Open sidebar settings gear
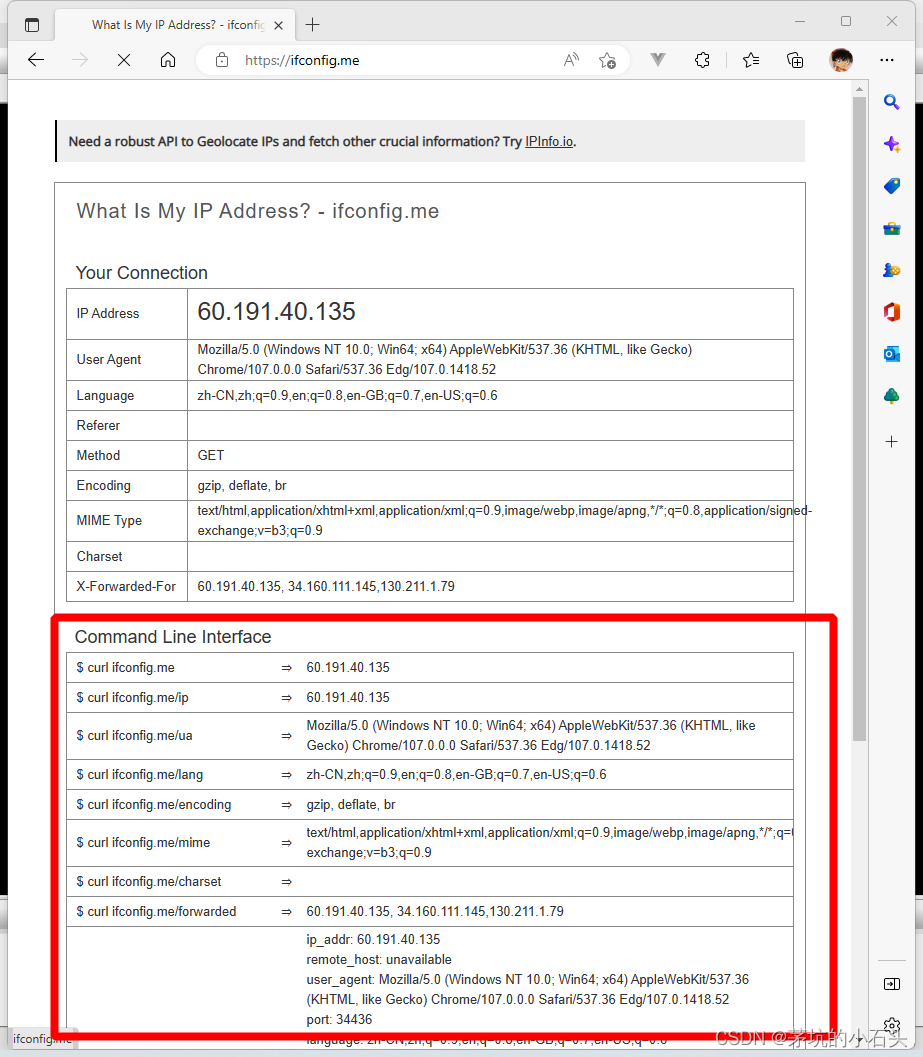Image resolution: width=923 pixels, height=1057 pixels. [x=891, y=1026]
